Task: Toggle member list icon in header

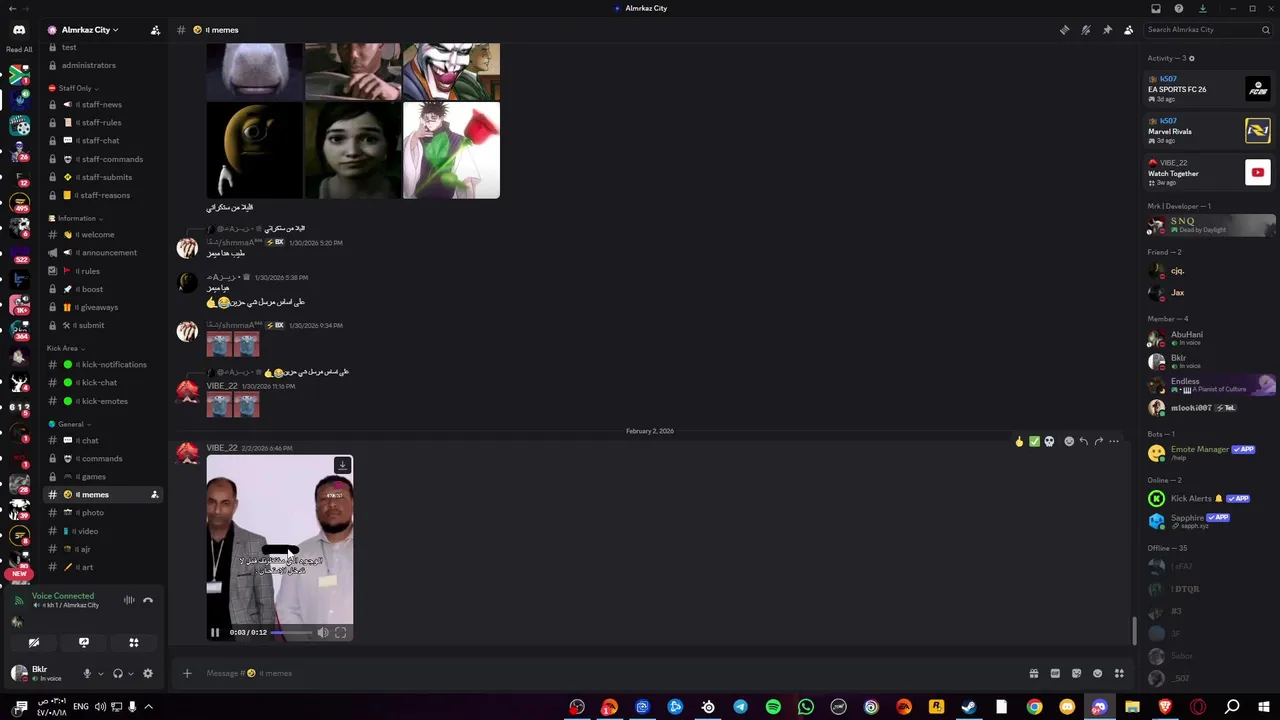Action: point(1128,30)
